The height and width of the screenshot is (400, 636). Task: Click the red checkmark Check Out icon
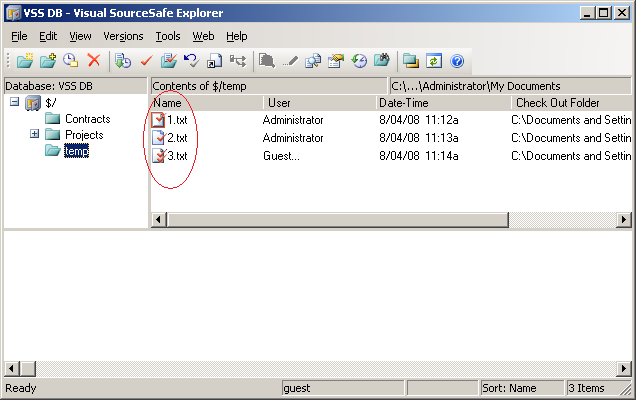coord(146,61)
